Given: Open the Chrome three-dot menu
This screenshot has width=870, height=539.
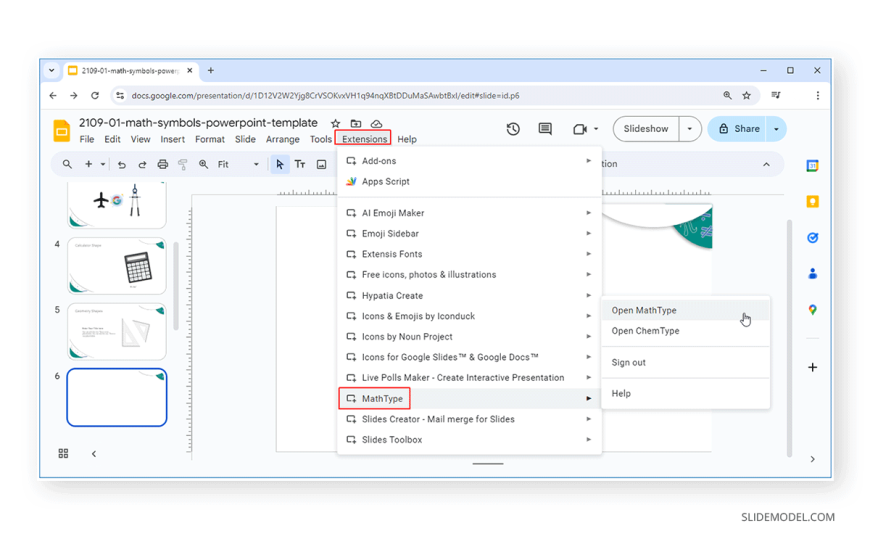Looking at the screenshot, I should [818, 95].
